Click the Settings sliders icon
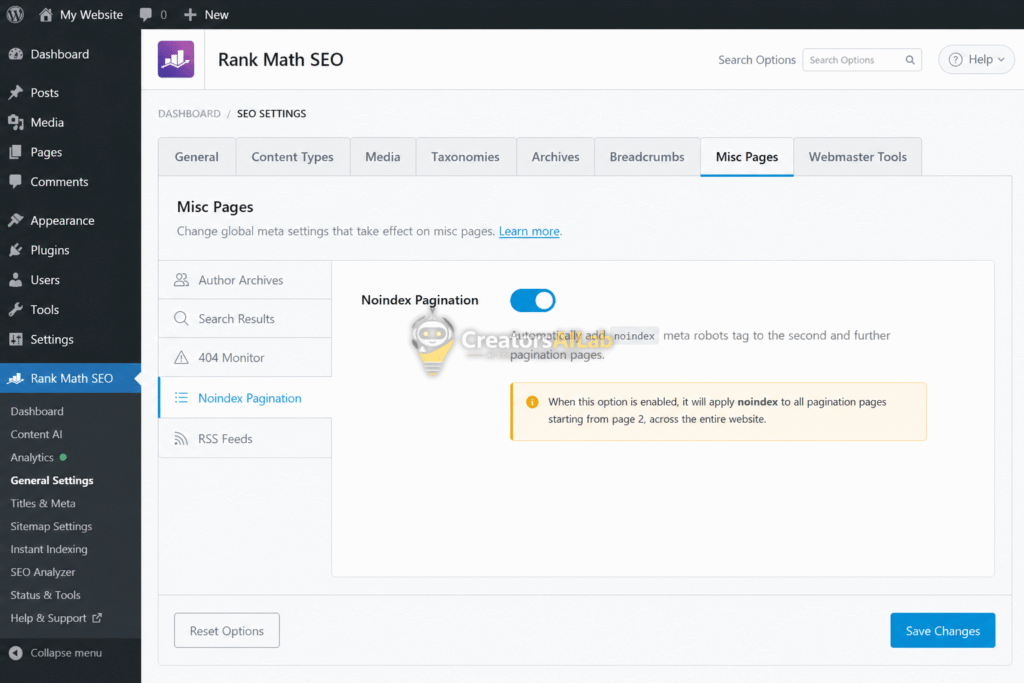The image size is (1024, 683). 16,340
